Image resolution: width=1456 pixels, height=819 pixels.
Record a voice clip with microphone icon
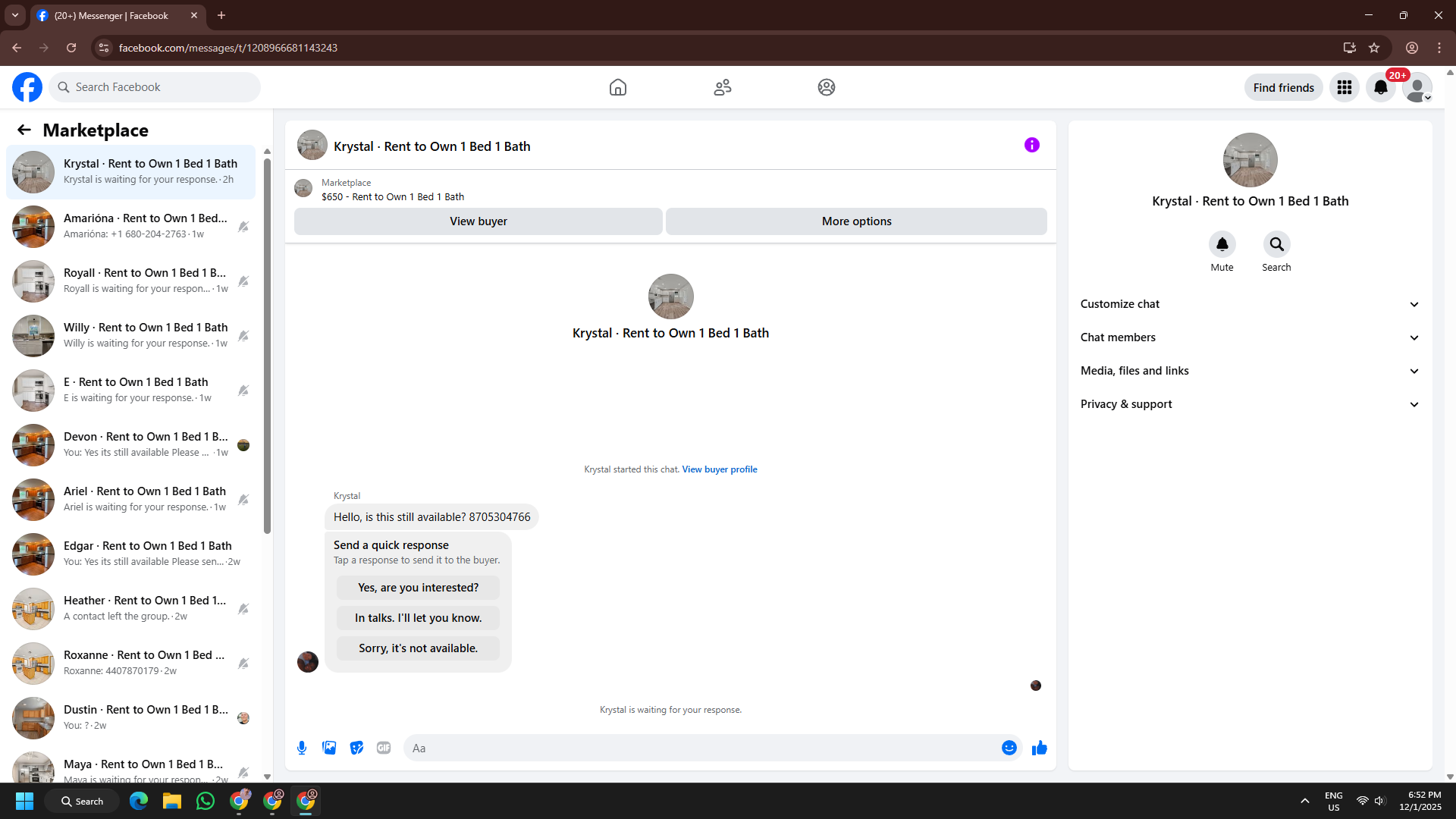click(x=302, y=748)
